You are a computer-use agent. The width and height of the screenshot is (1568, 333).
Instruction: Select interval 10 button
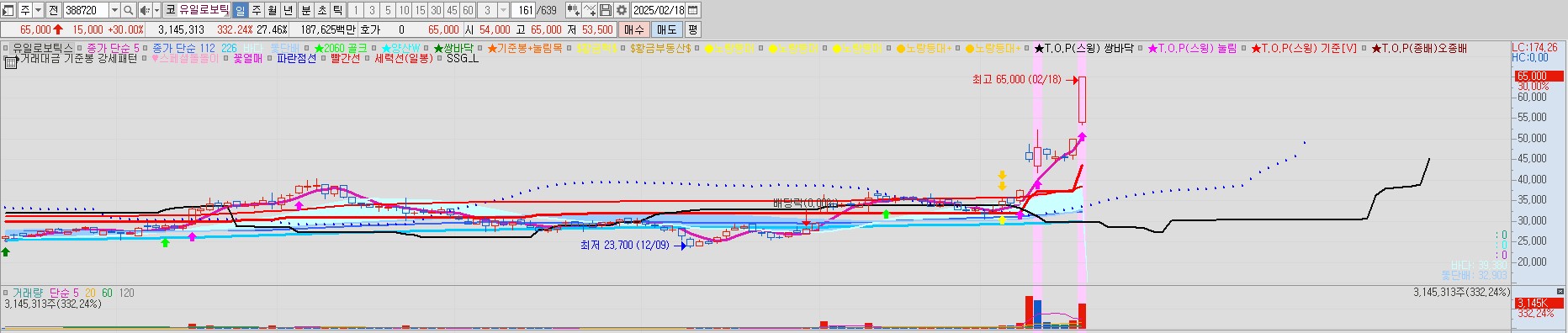click(404, 10)
